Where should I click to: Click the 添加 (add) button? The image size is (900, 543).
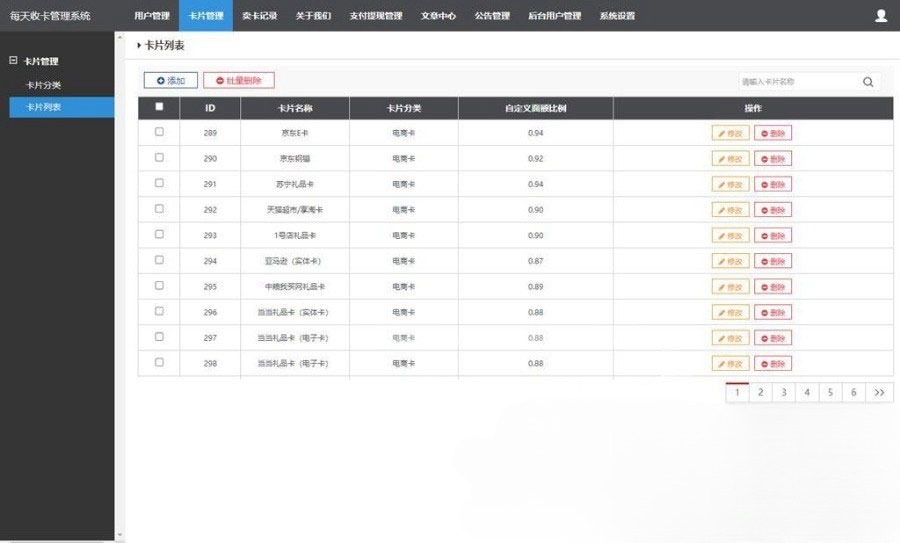click(171, 80)
